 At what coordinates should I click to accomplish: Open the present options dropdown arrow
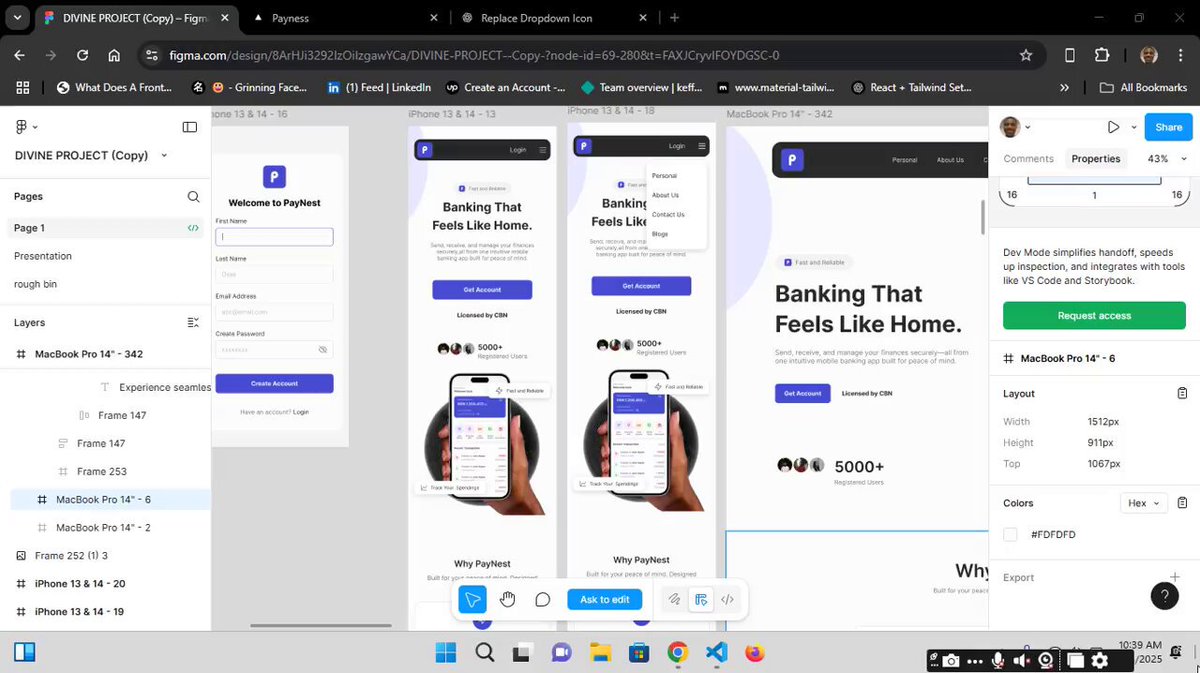tap(1133, 127)
